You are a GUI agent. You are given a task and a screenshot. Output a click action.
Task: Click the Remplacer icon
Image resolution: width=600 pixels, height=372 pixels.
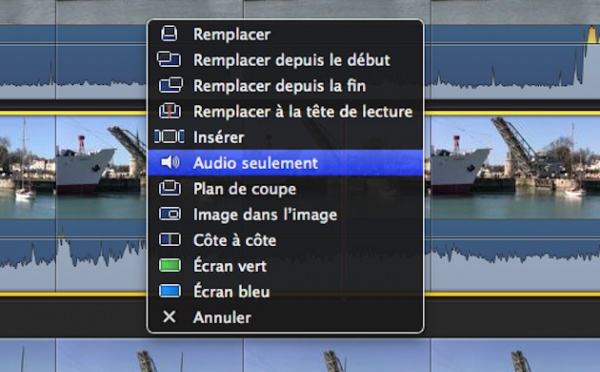(169, 34)
